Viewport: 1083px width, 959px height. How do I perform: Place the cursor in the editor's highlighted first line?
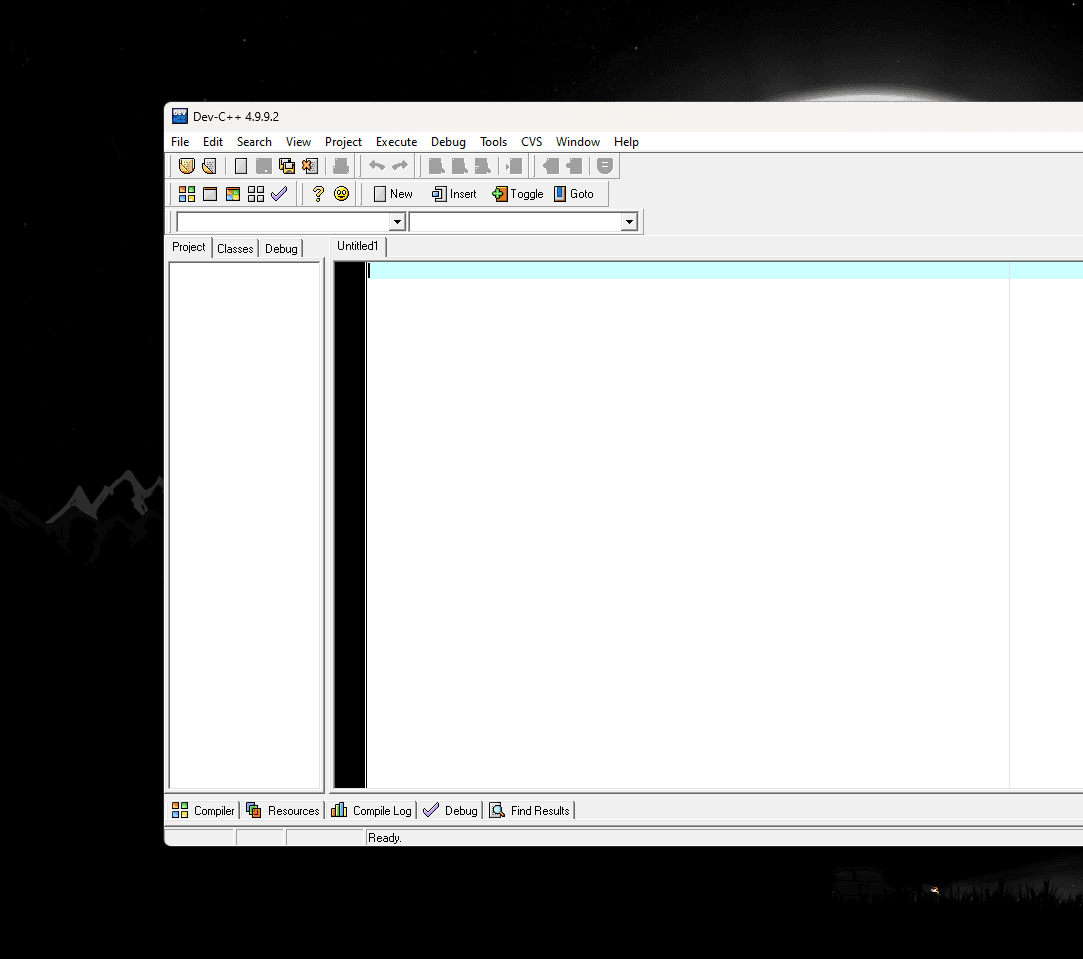(725, 270)
